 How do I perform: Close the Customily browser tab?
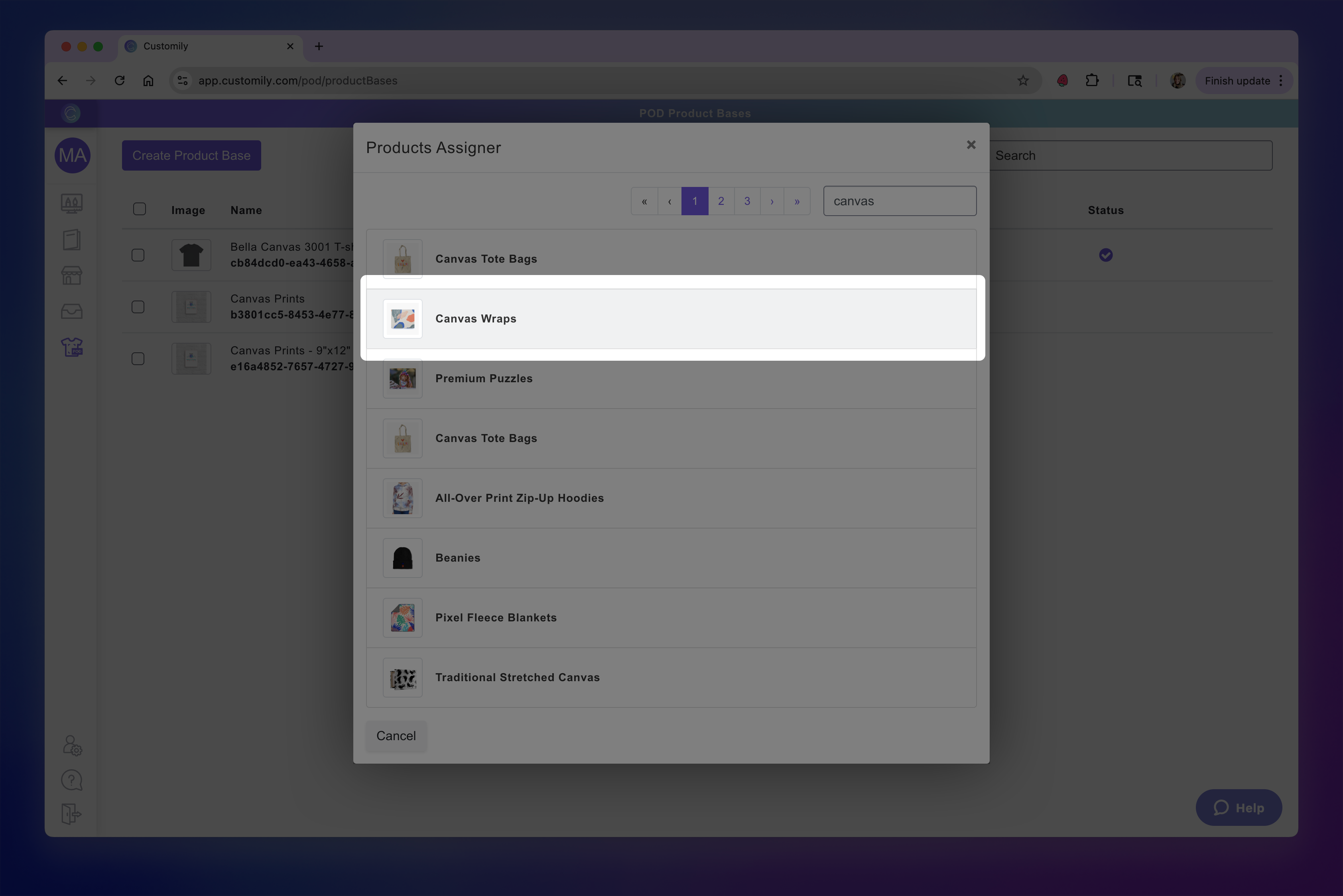[290, 46]
